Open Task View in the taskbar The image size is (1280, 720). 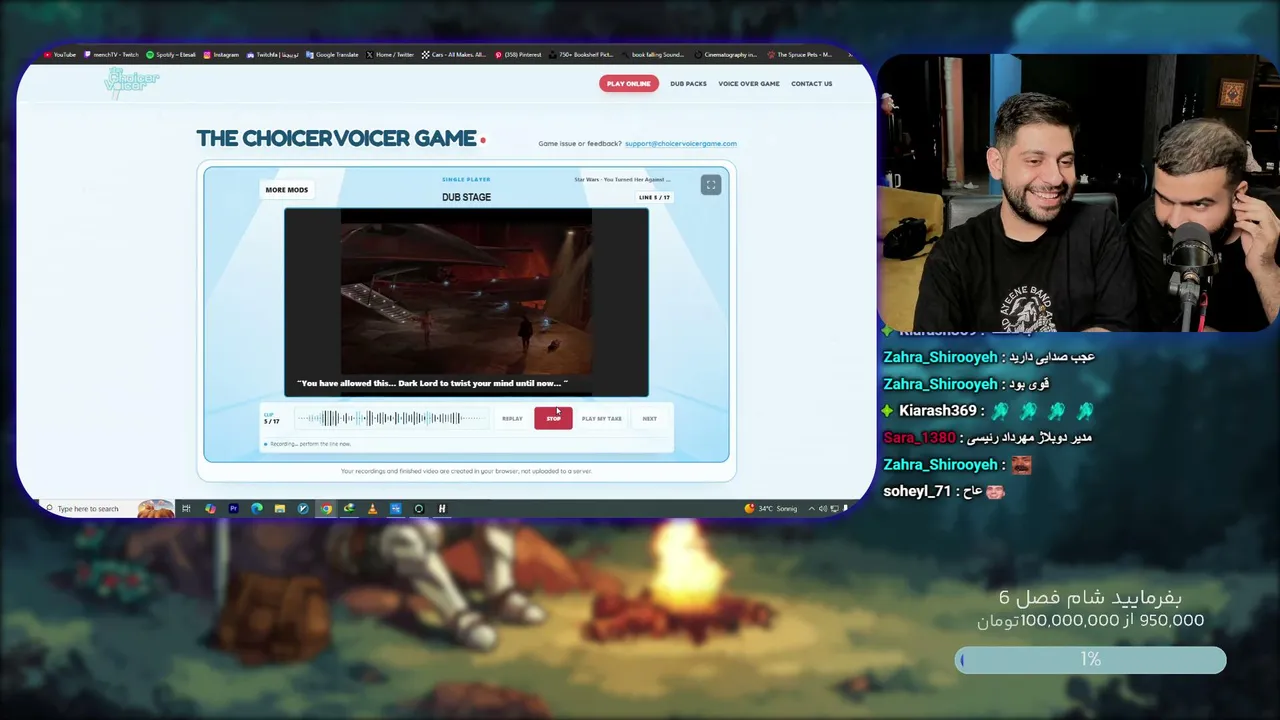click(186, 509)
